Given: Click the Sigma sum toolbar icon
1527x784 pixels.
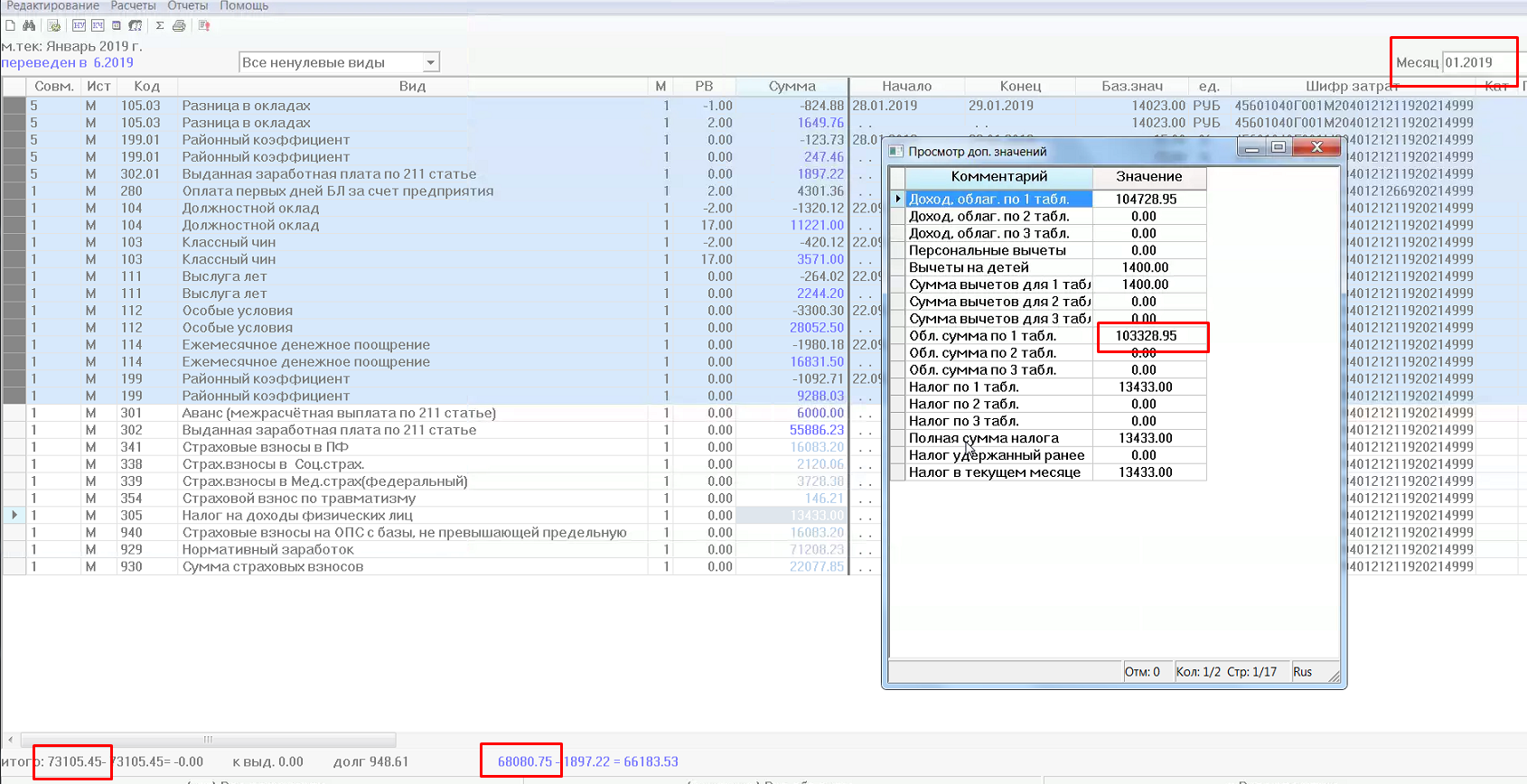Looking at the screenshot, I should click(160, 25).
